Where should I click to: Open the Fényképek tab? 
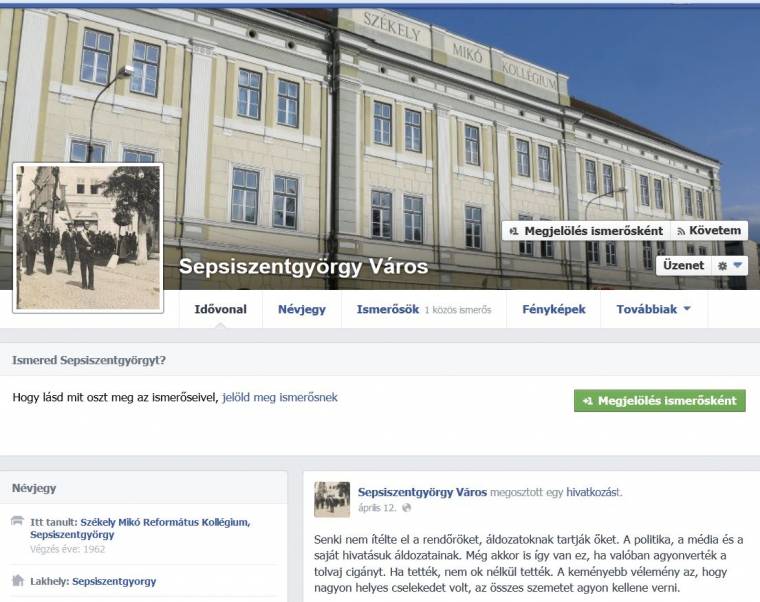click(x=554, y=309)
